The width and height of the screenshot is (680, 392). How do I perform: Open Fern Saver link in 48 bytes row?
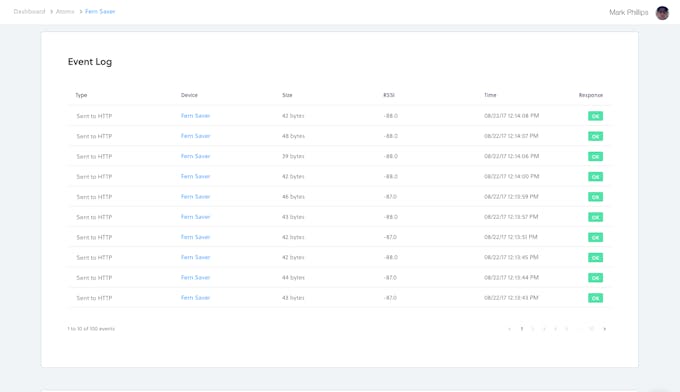click(x=195, y=136)
